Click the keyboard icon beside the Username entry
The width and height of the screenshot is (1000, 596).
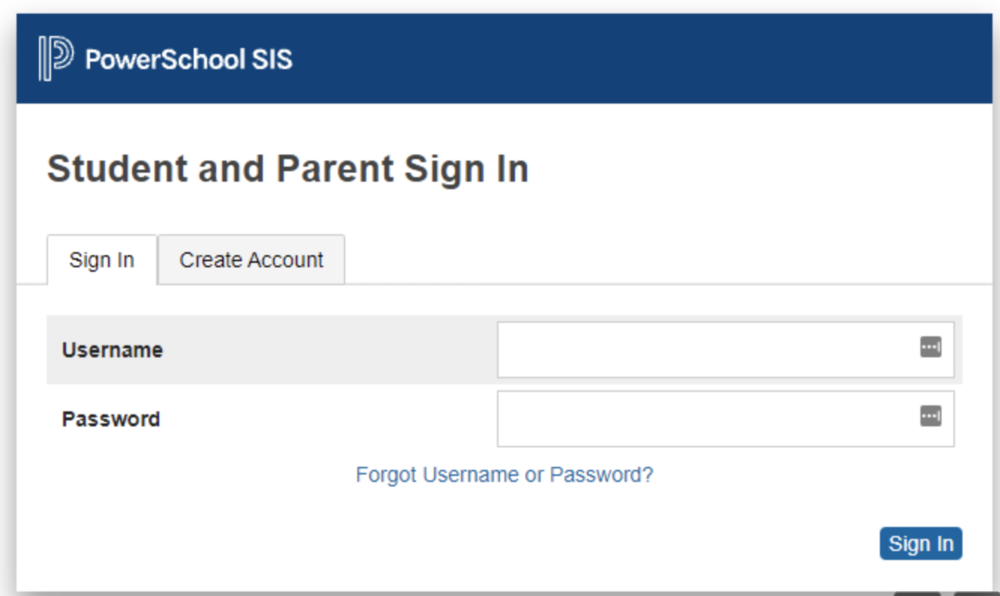click(x=932, y=345)
